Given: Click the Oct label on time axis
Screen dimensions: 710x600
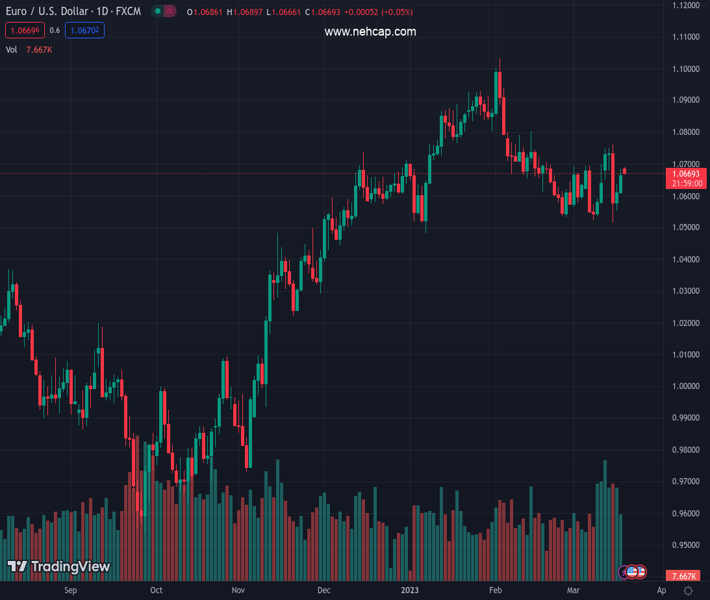Looking at the screenshot, I should click(156, 591).
